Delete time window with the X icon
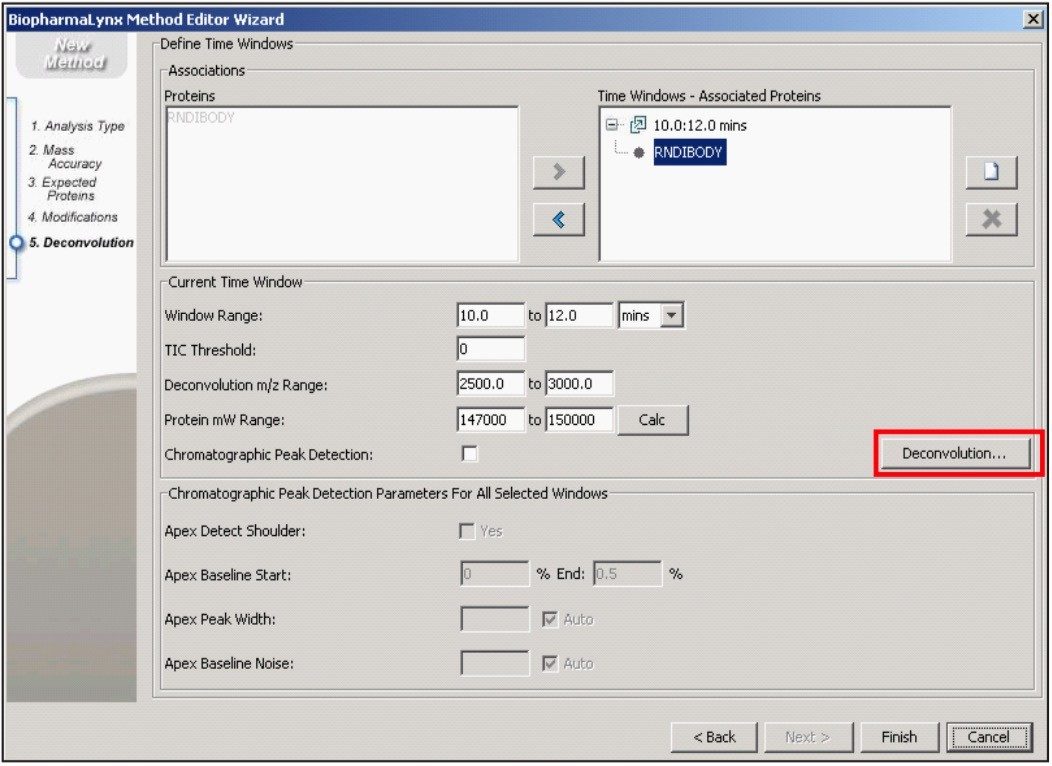1052x766 pixels. coord(992,219)
